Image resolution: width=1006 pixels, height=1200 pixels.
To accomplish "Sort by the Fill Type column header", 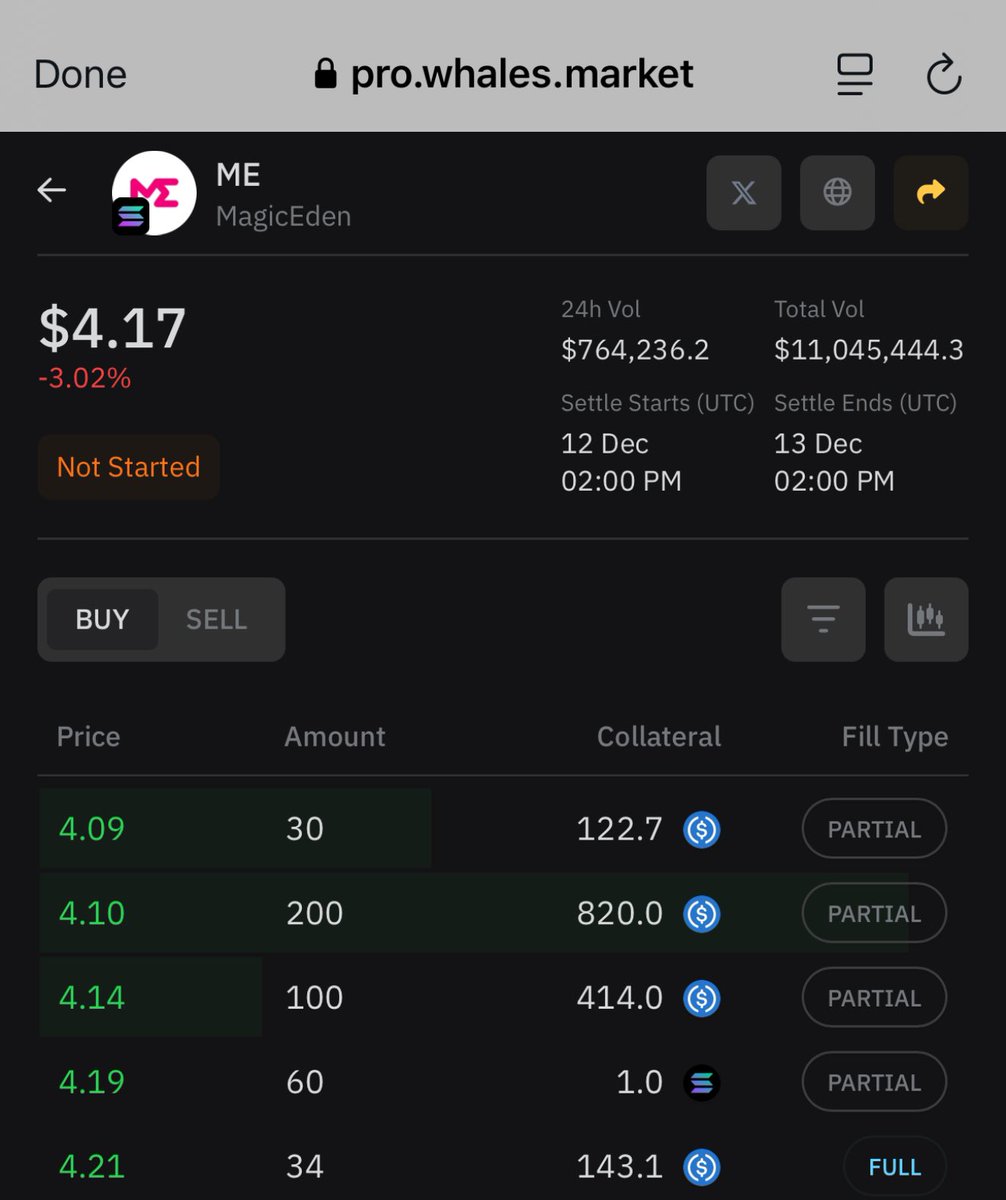I will (x=895, y=737).
